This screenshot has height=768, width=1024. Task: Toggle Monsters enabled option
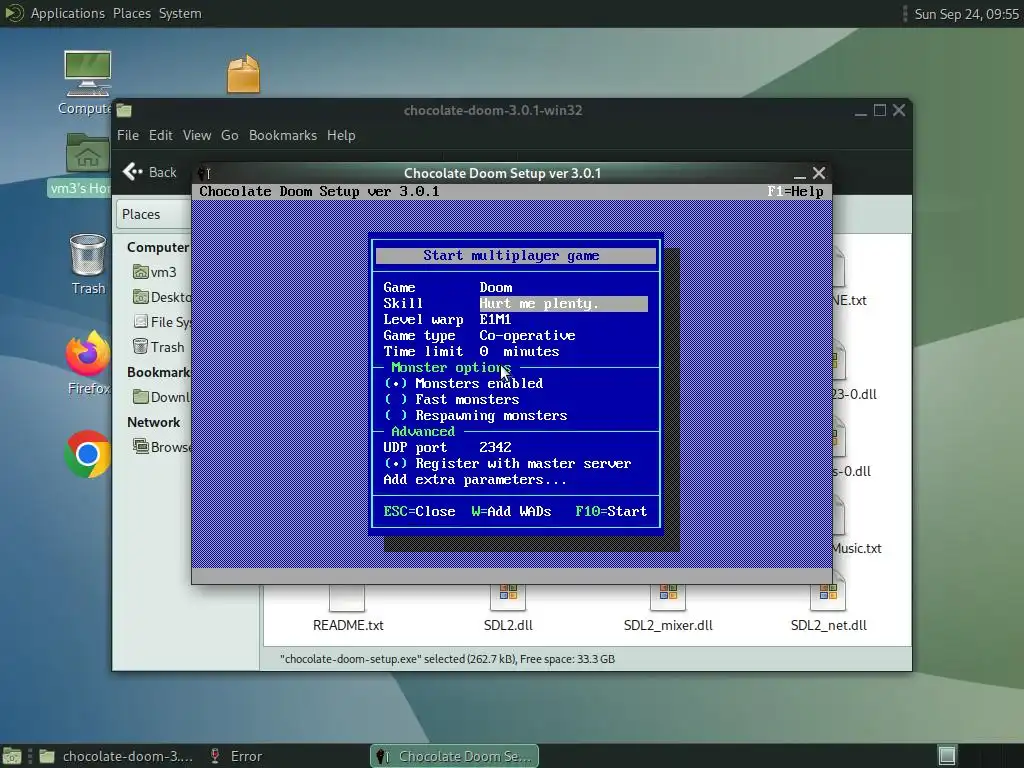pos(464,383)
